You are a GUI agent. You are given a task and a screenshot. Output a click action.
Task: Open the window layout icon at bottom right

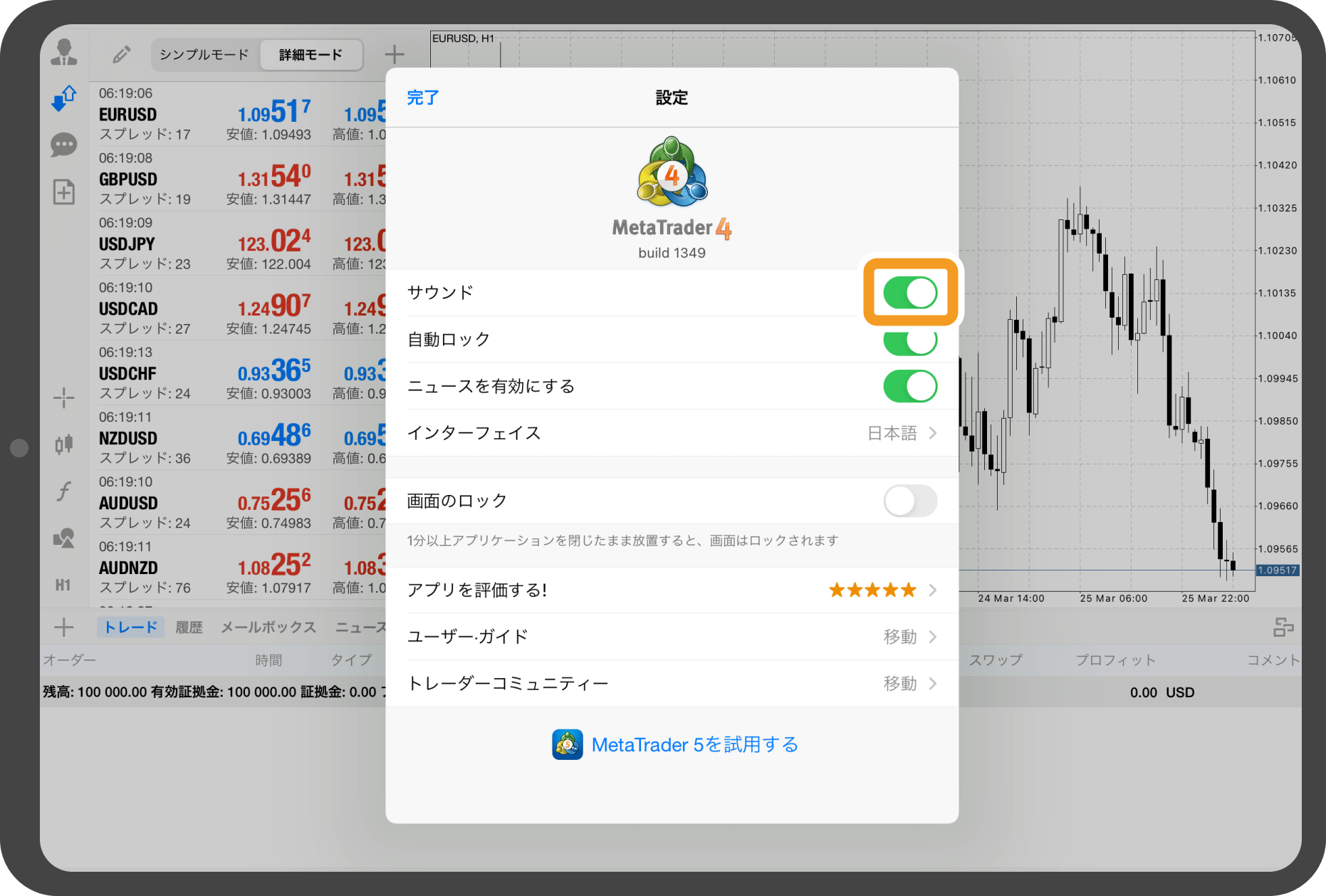point(1286,627)
